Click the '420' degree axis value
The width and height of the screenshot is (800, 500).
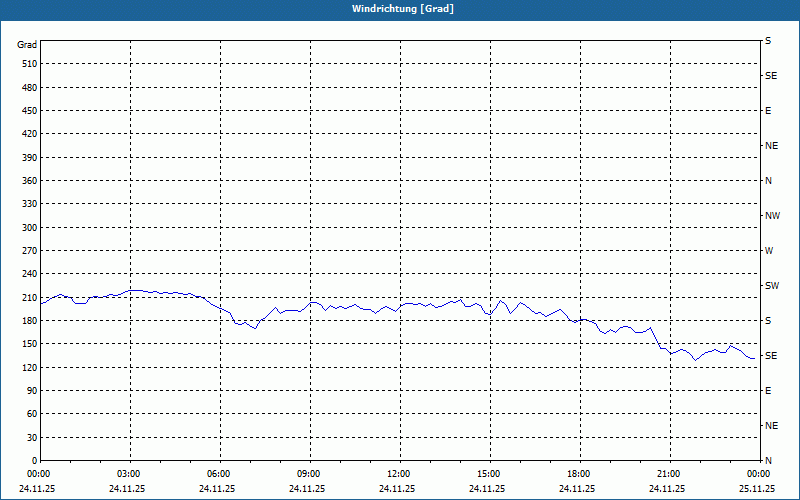(x=30, y=134)
